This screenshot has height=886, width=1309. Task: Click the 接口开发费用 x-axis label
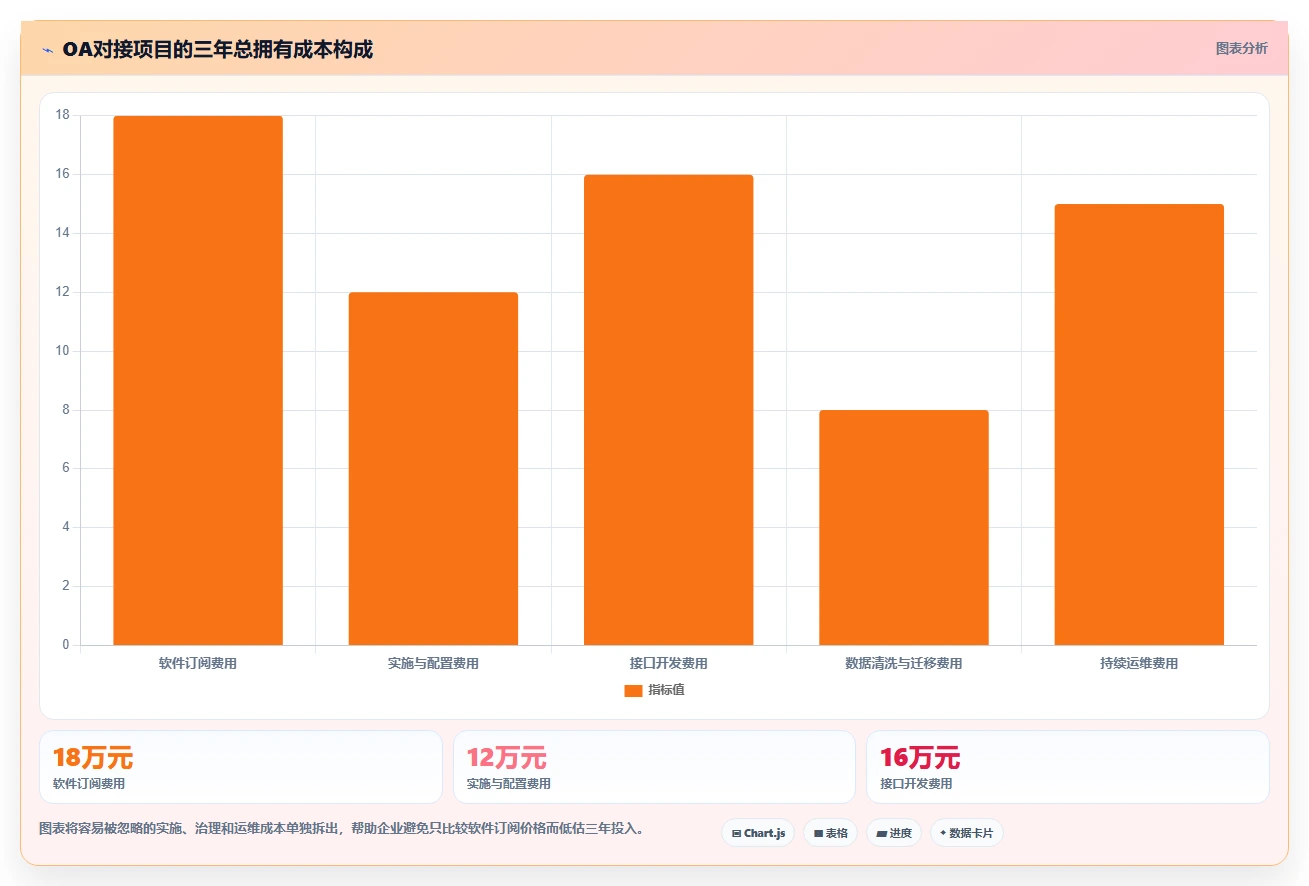point(668,664)
